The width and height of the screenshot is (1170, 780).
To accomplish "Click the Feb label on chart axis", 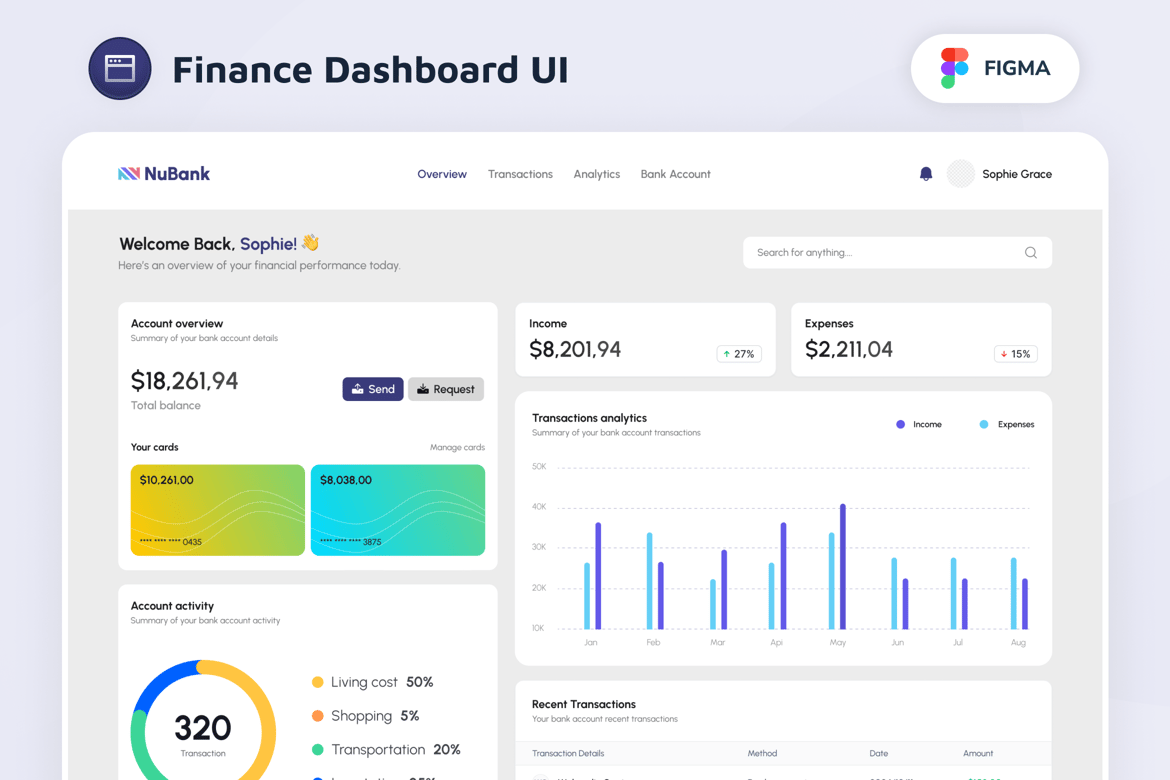I will [x=653, y=642].
